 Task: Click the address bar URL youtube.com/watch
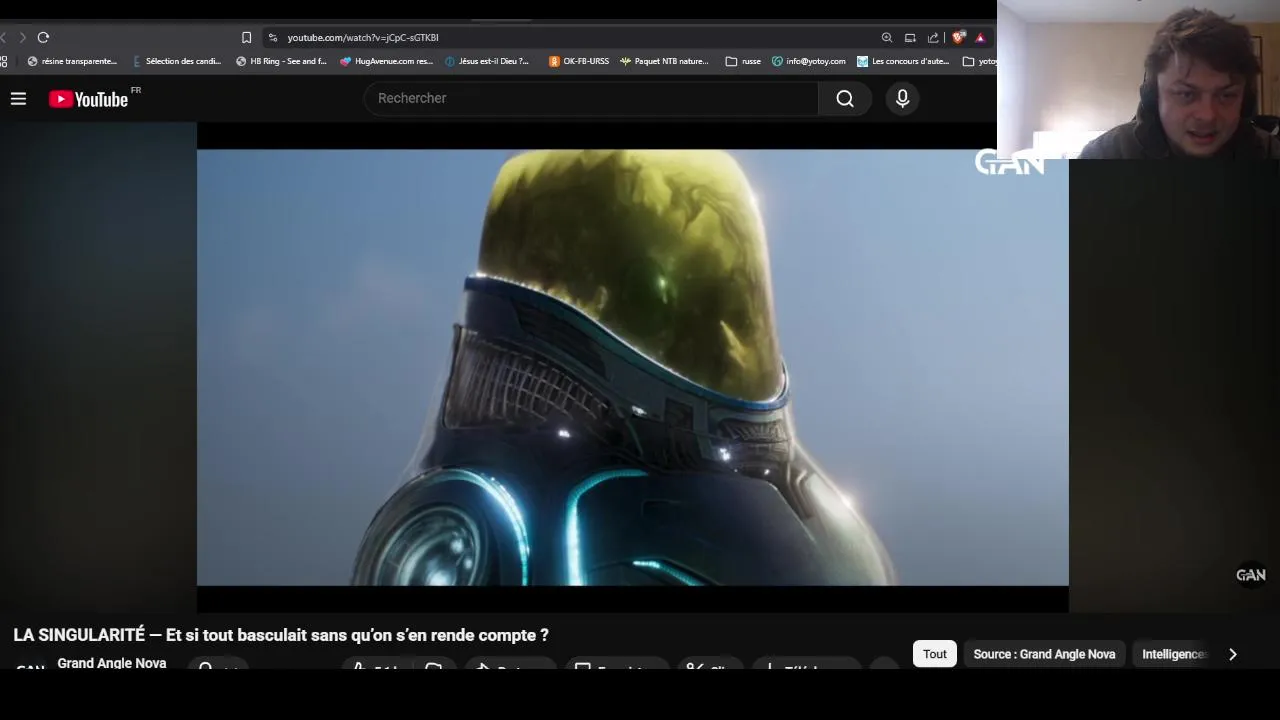[363, 37]
